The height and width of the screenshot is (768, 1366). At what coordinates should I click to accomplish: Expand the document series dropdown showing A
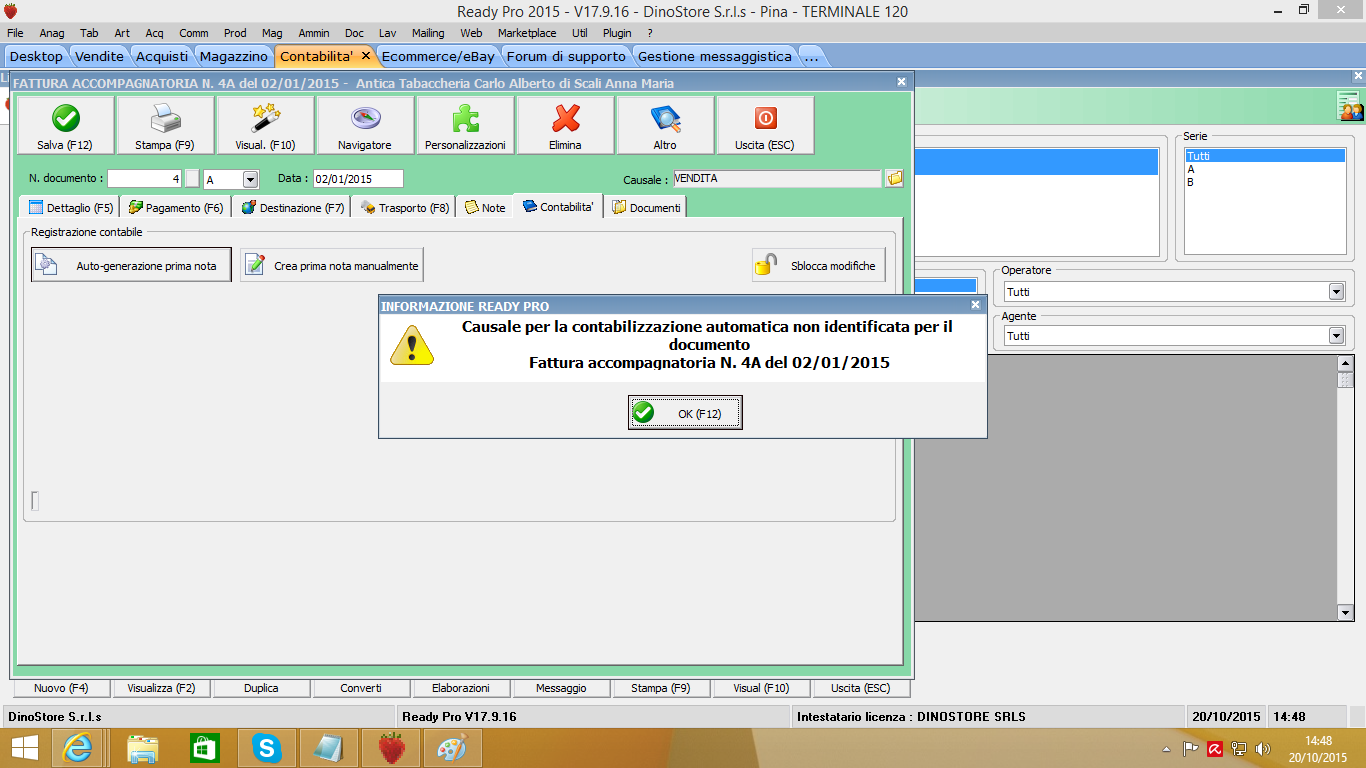coord(250,179)
